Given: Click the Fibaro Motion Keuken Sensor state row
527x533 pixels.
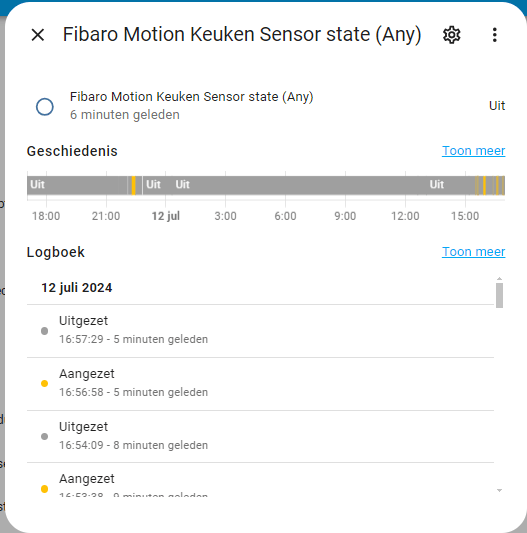Looking at the screenshot, I should 270,106.
